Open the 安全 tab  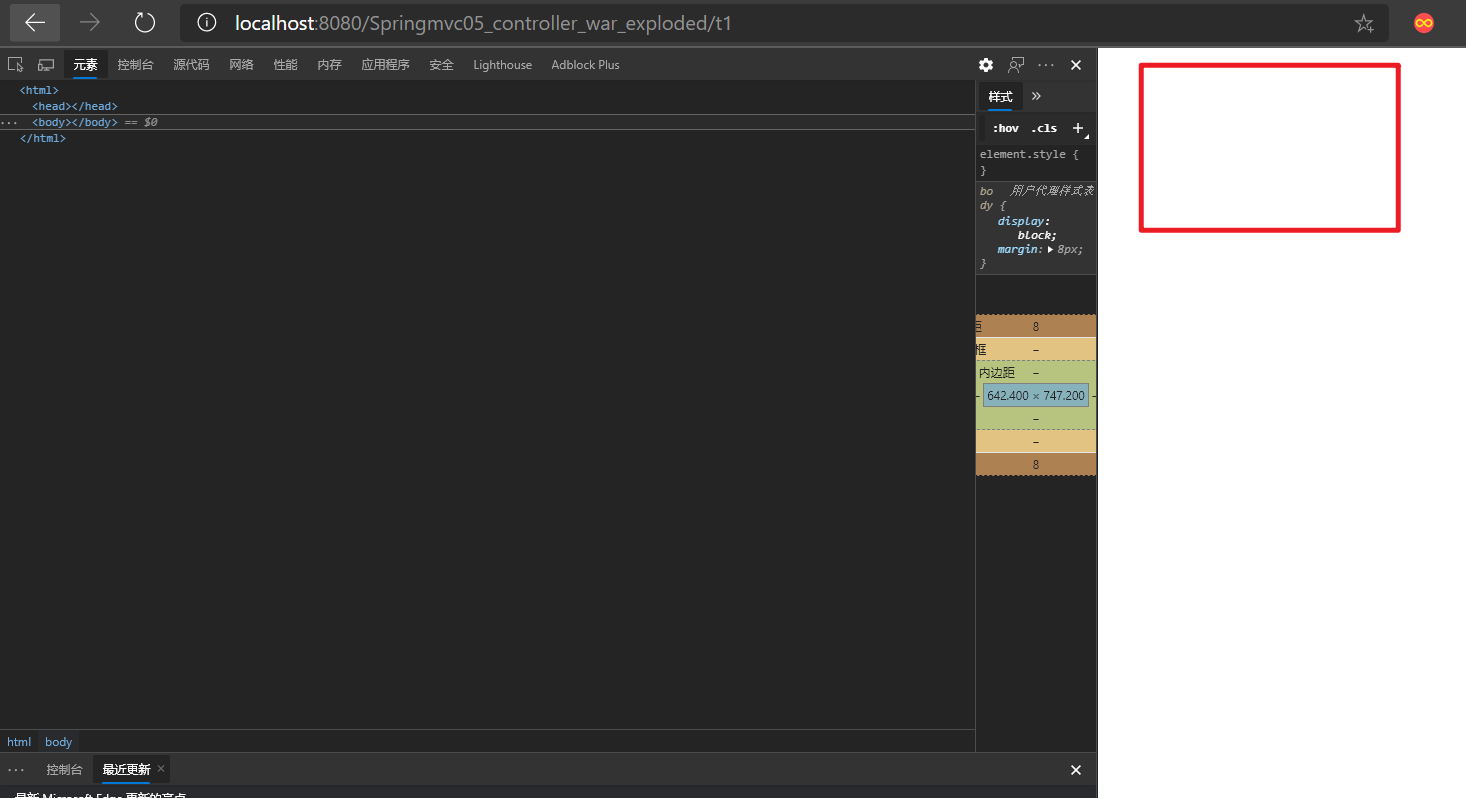441,64
